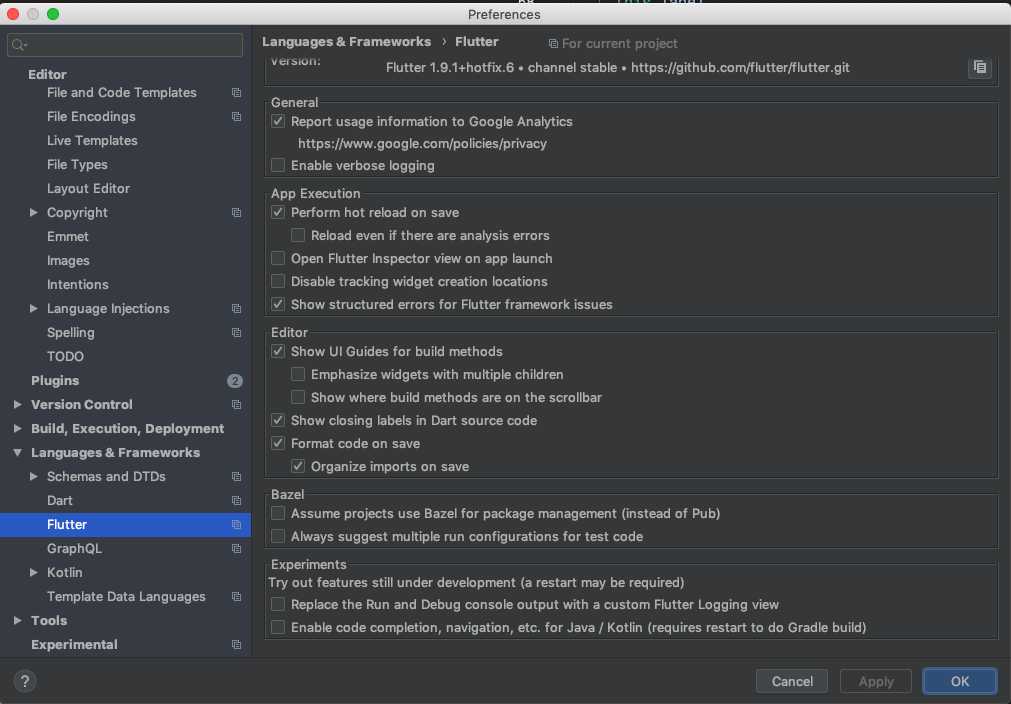Collapse the Languages & Frameworks section
The width and height of the screenshot is (1011, 704).
pyautogui.click(x=17, y=453)
